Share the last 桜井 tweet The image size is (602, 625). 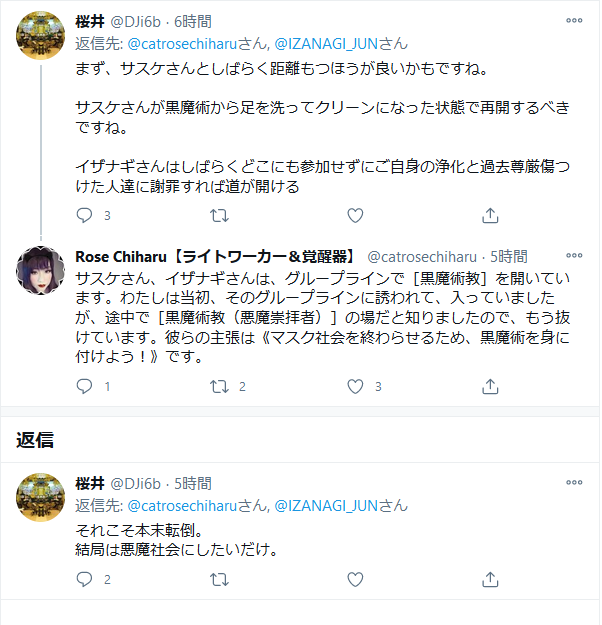[490, 578]
